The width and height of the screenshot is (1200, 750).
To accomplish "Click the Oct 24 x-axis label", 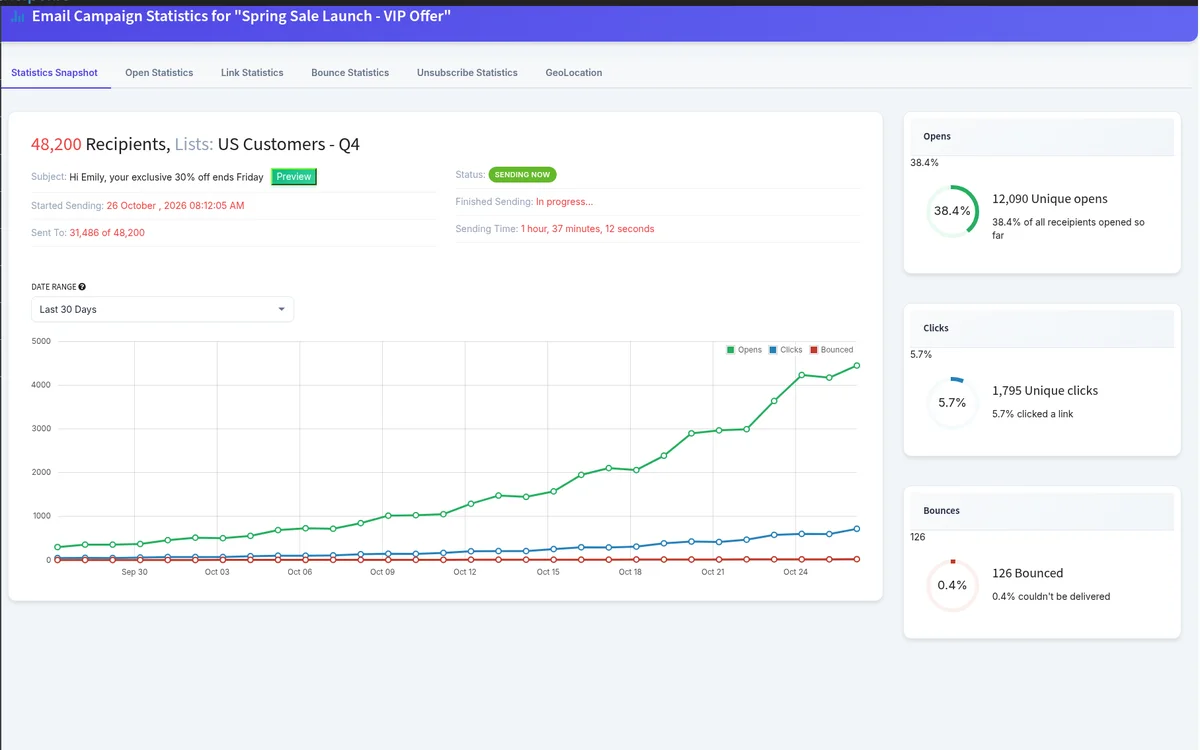I will (796, 572).
